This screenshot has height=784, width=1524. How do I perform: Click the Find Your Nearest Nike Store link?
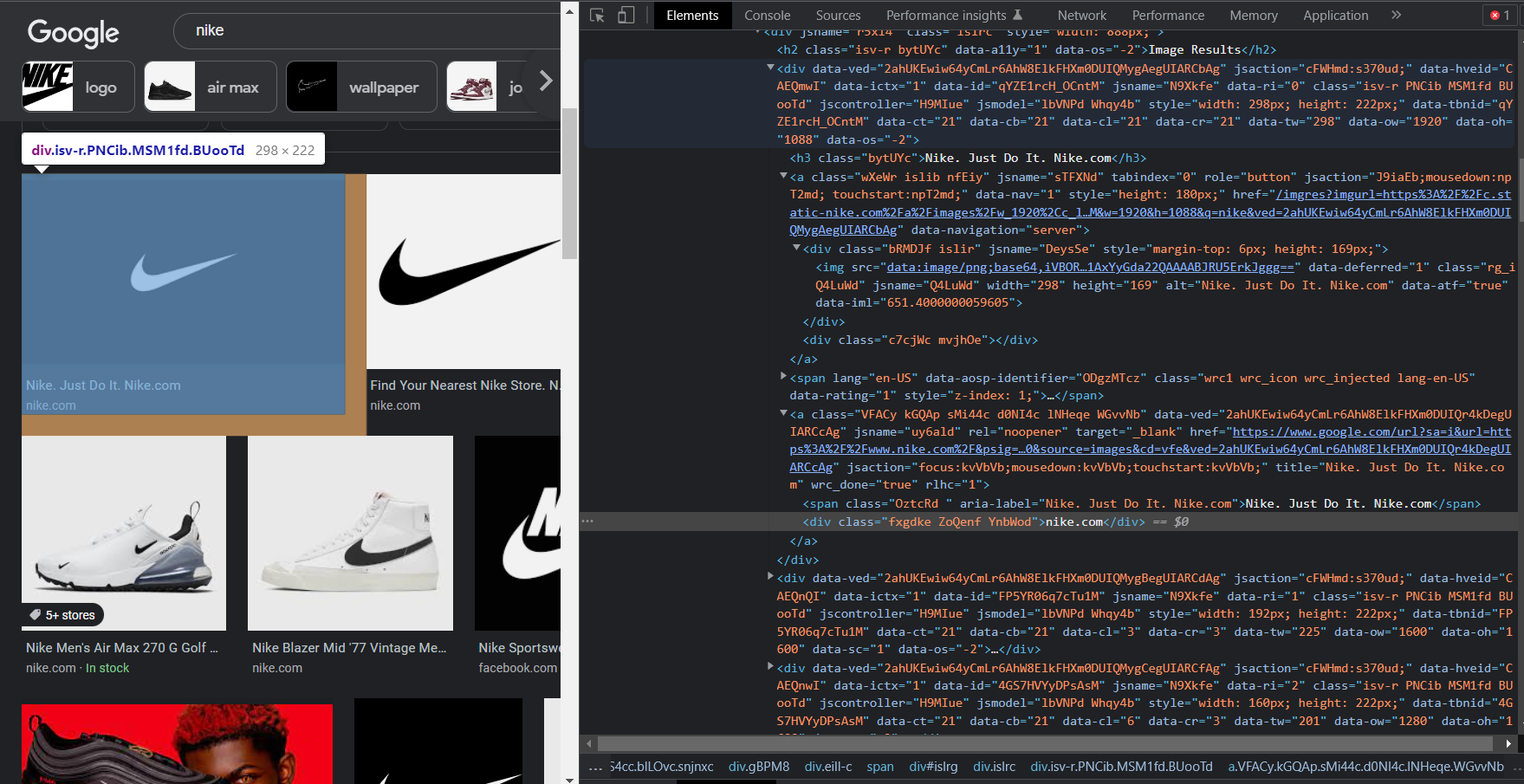tap(465, 386)
